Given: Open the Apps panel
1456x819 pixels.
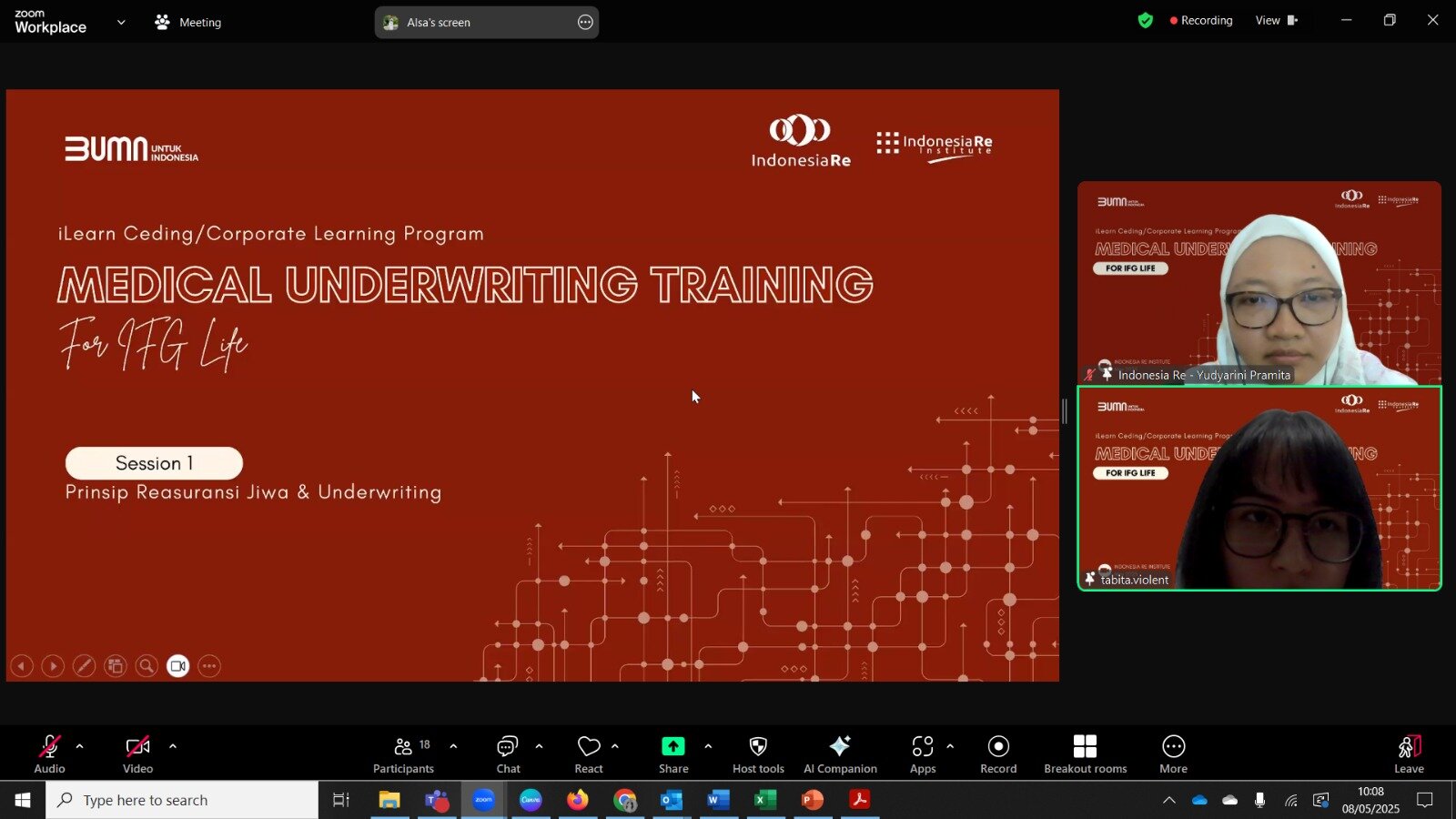Looking at the screenshot, I should point(923,754).
